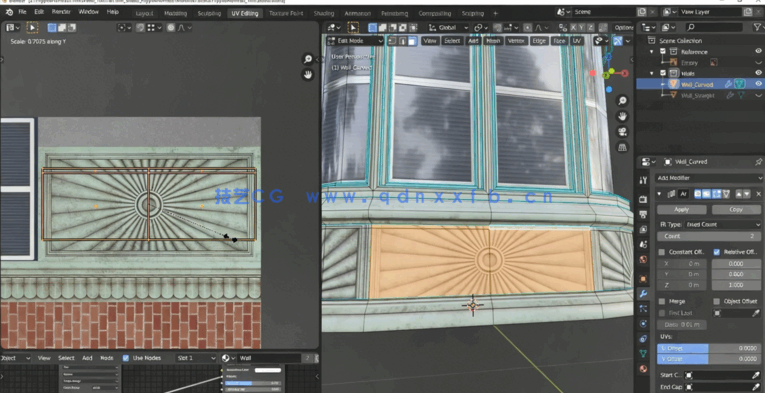765x393 pixels.
Task: Click the pan hand icon in 3D viewport
Action: (x=622, y=116)
